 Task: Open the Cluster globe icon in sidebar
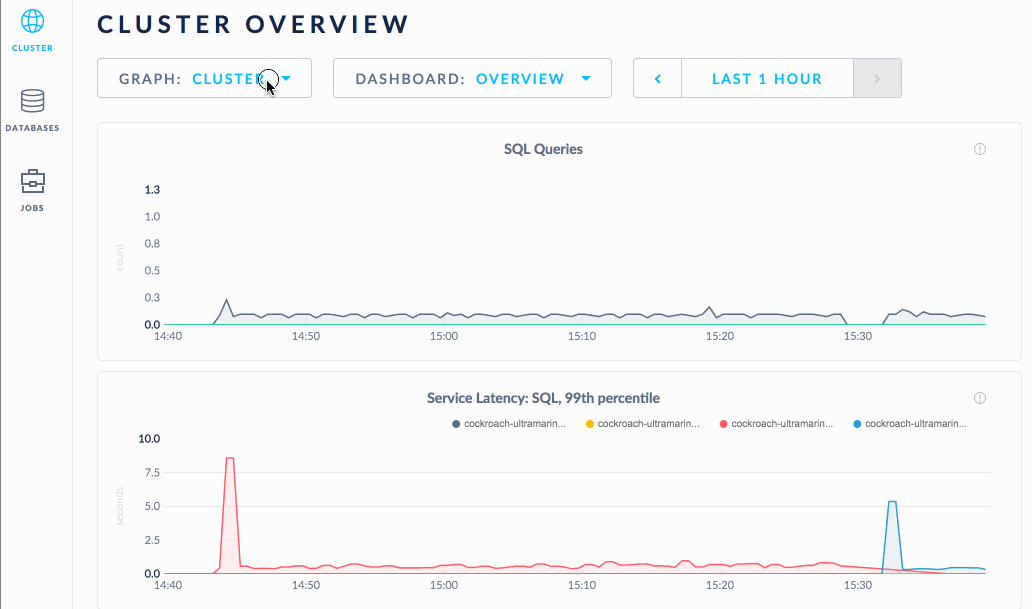coord(32,21)
